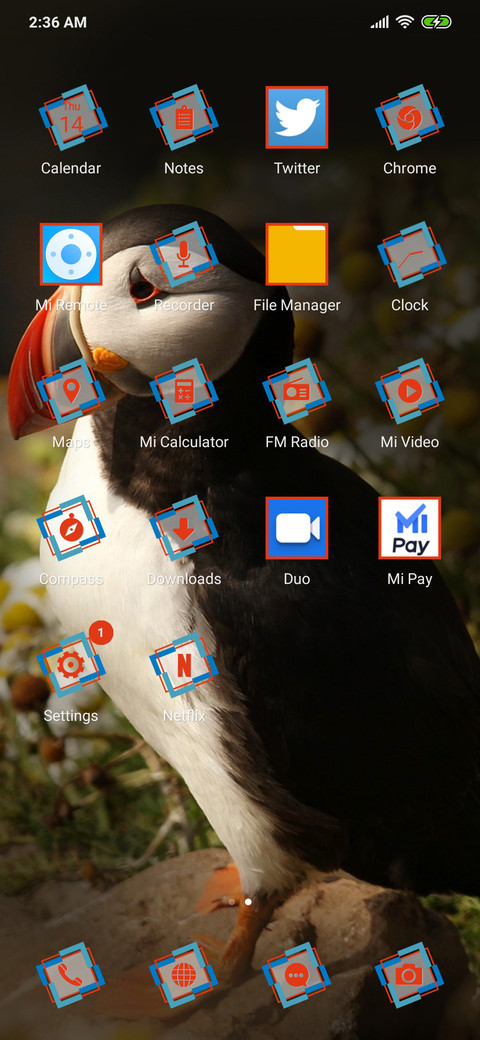Tap the 2:36 AM clock text

[58, 22]
